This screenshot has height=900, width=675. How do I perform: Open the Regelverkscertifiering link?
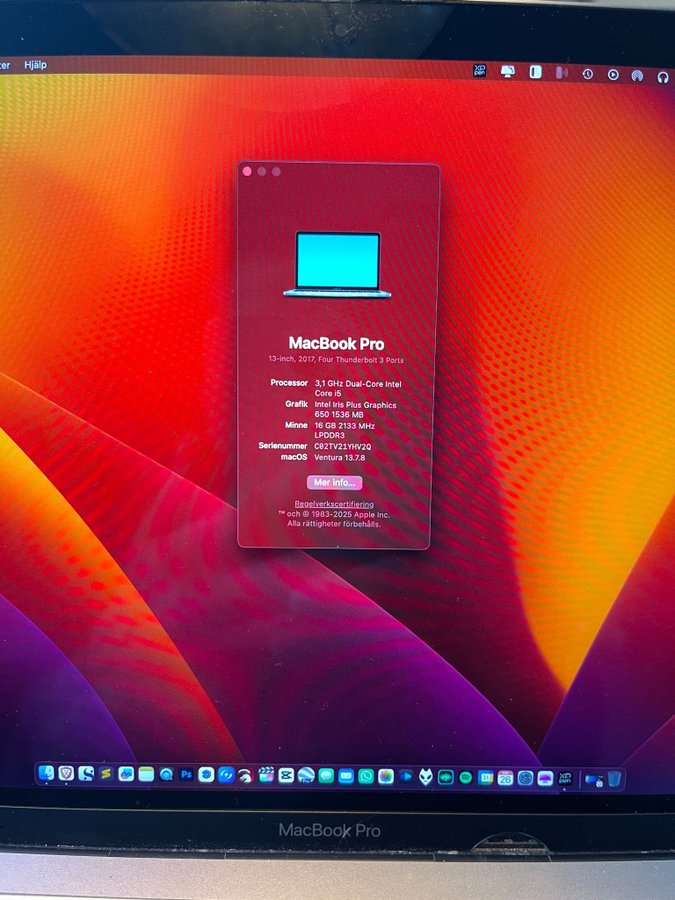[x=334, y=505]
